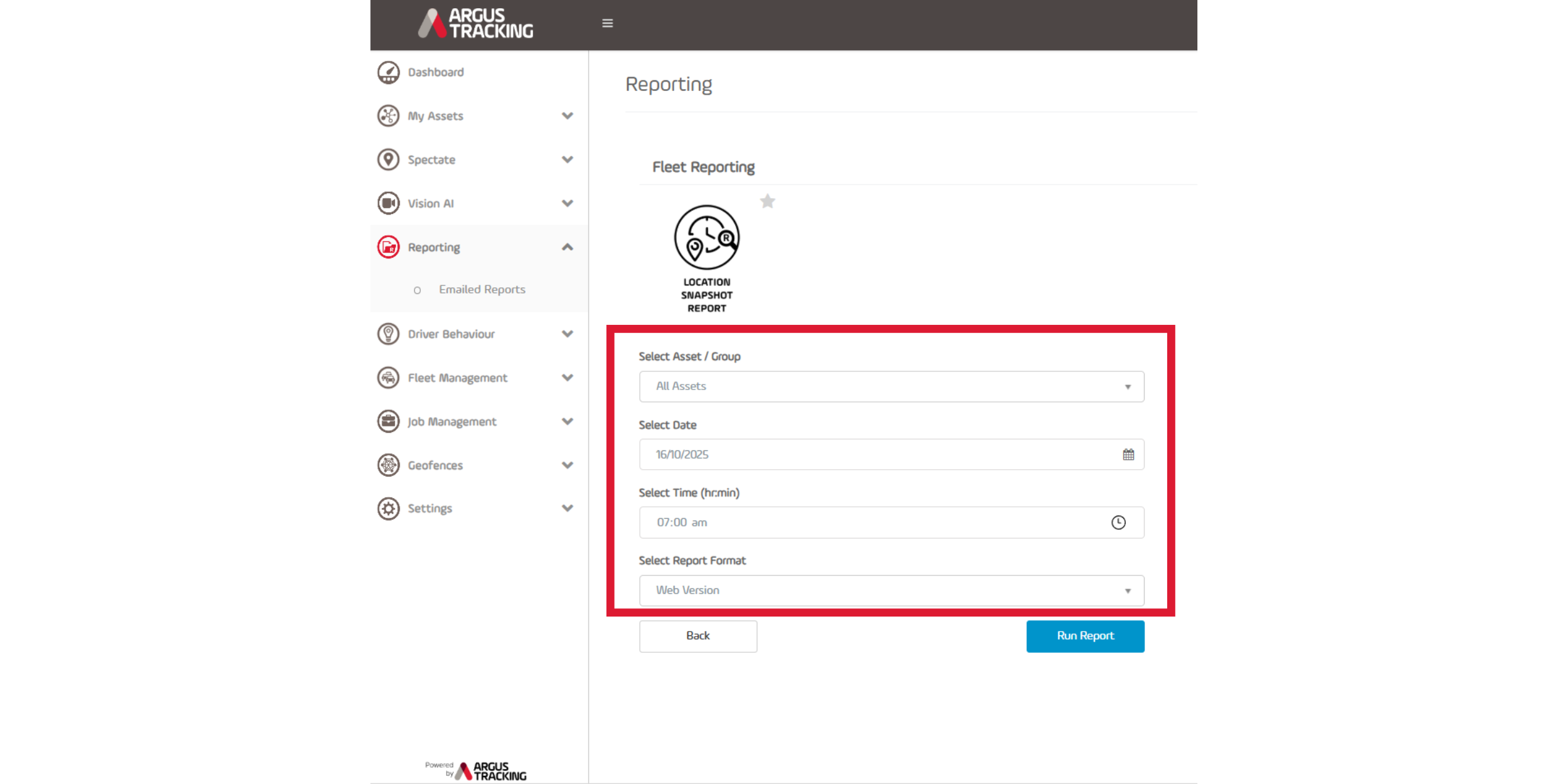Open the calendar picker icon
The image size is (1568, 784).
(x=1128, y=455)
